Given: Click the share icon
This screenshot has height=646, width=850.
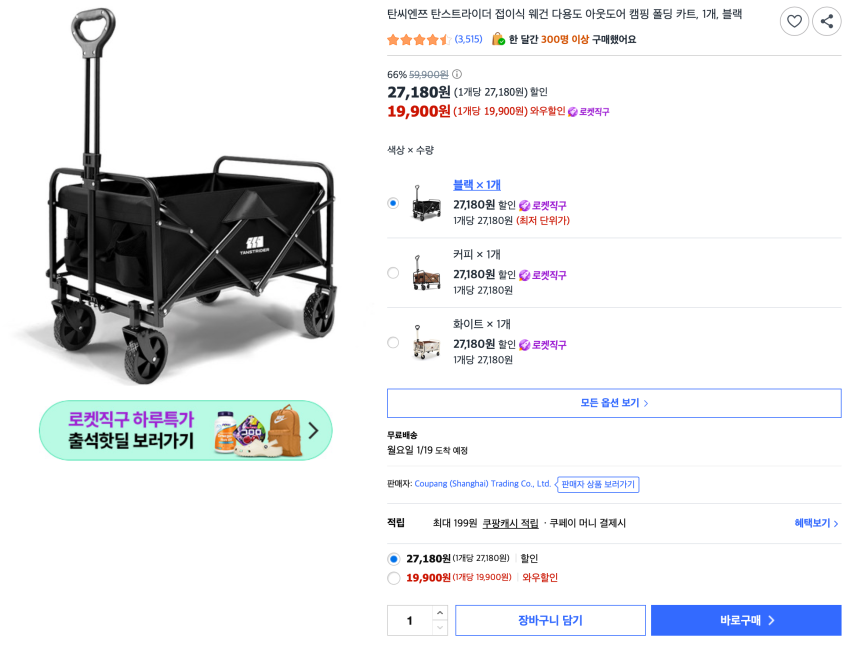Looking at the screenshot, I should [827, 21].
